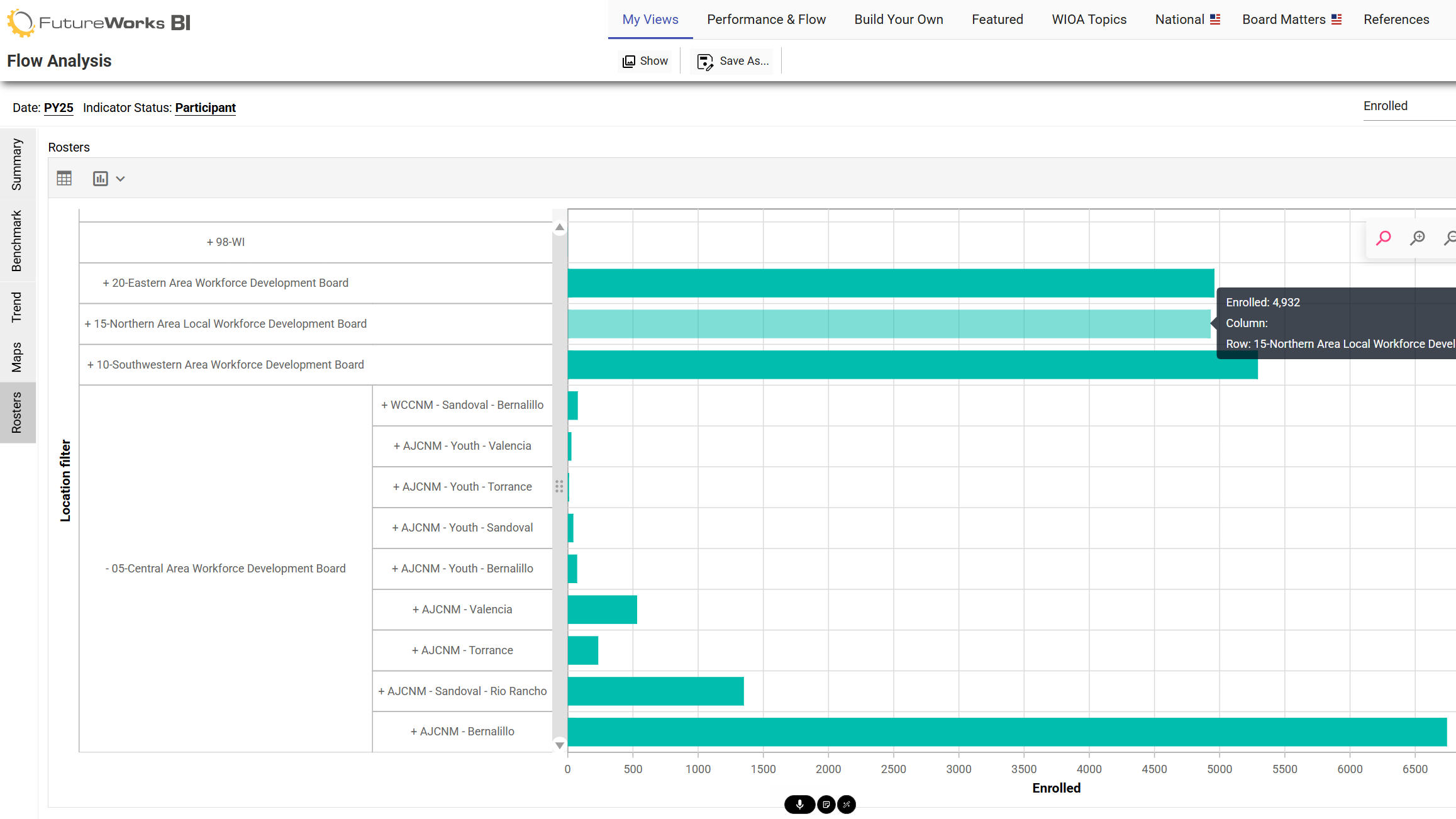Open Board Matters menu
The image size is (1456, 819).
pyautogui.click(x=1292, y=19)
